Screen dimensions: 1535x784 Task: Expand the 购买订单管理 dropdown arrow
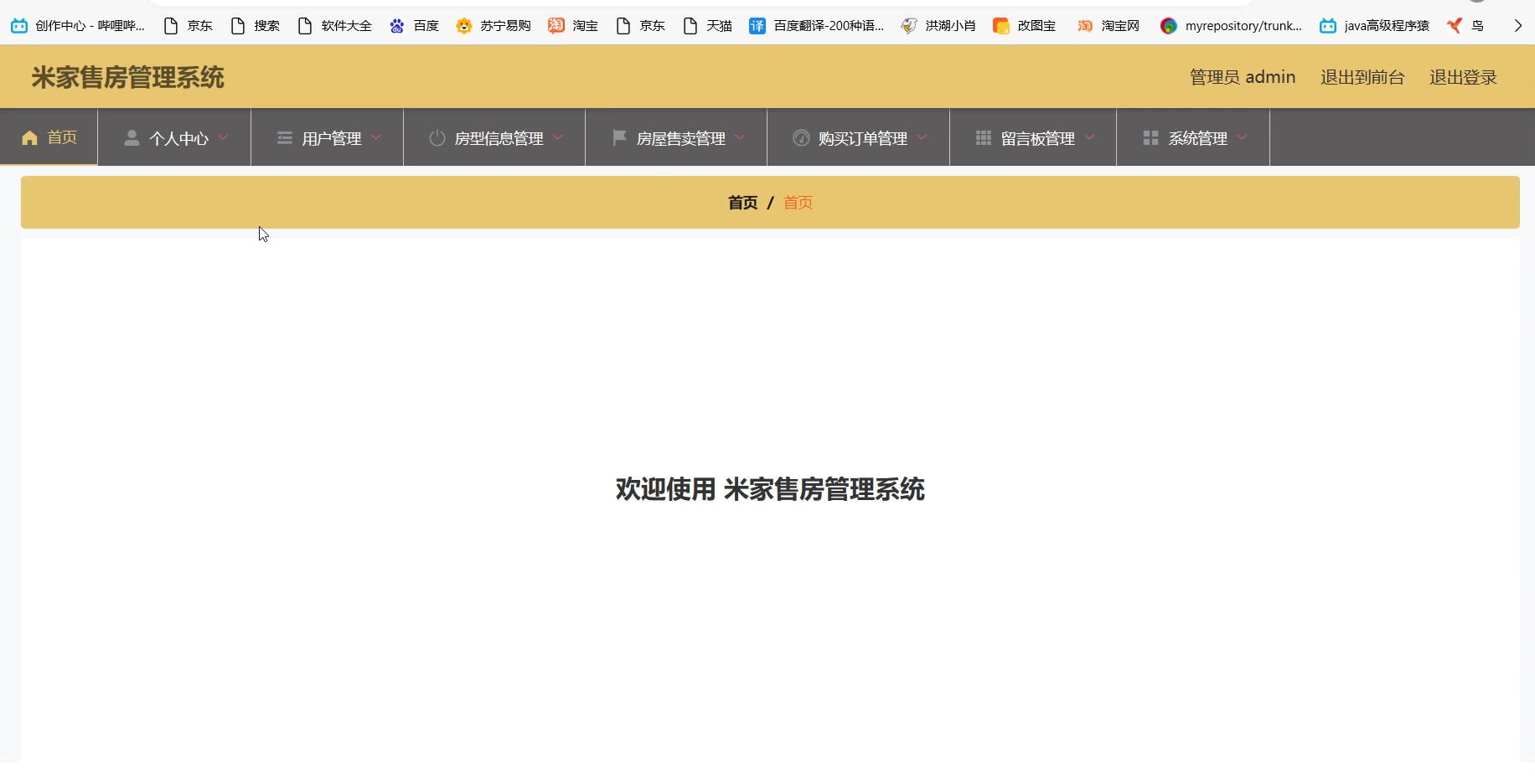[x=922, y=137]
